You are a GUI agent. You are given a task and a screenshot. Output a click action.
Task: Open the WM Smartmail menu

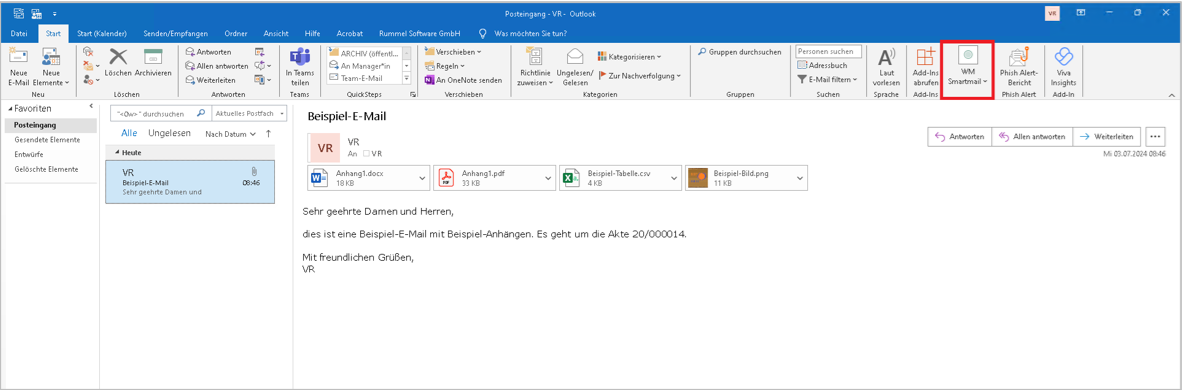(968, 66)
